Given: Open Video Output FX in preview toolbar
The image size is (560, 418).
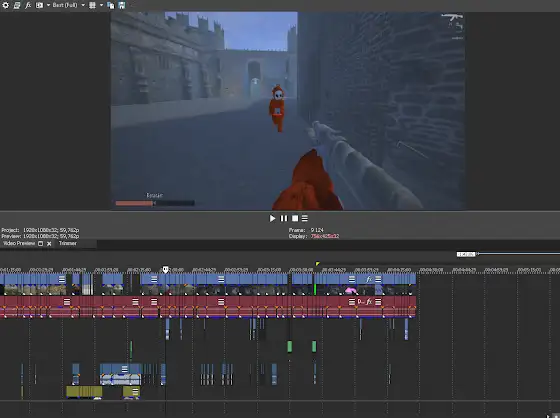Looking at the screenshot, I should click(x=28, y=5).
